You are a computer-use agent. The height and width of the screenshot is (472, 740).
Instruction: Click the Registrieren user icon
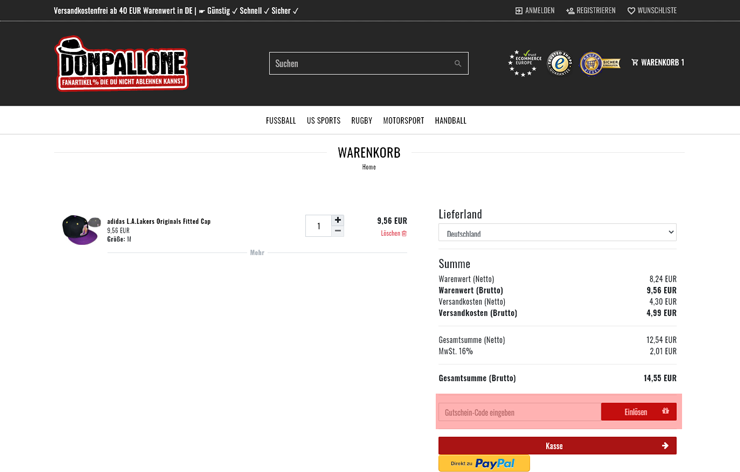coord(570,10)
